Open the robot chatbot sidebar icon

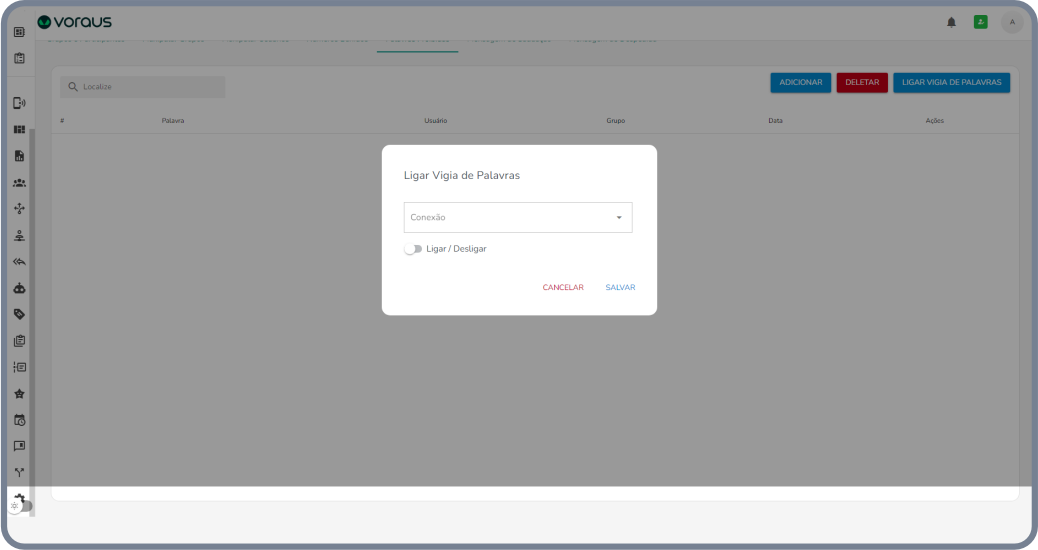click(x=19, y=288)
